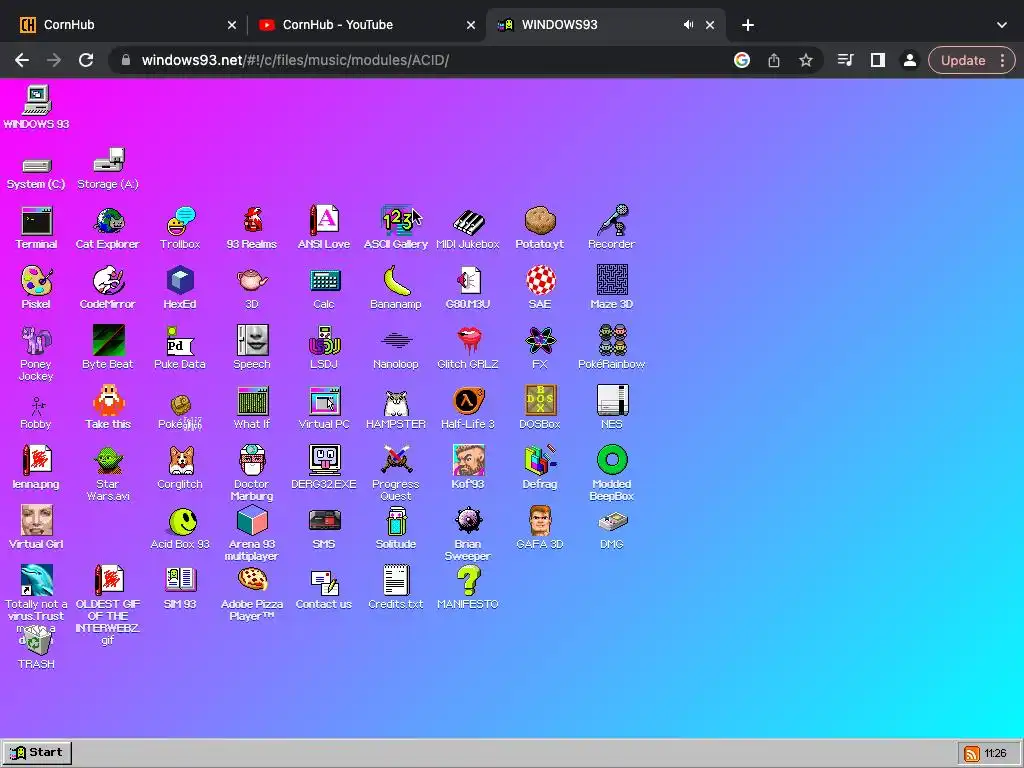
Task: Click the Update button
Action: (x=963, y=60)
